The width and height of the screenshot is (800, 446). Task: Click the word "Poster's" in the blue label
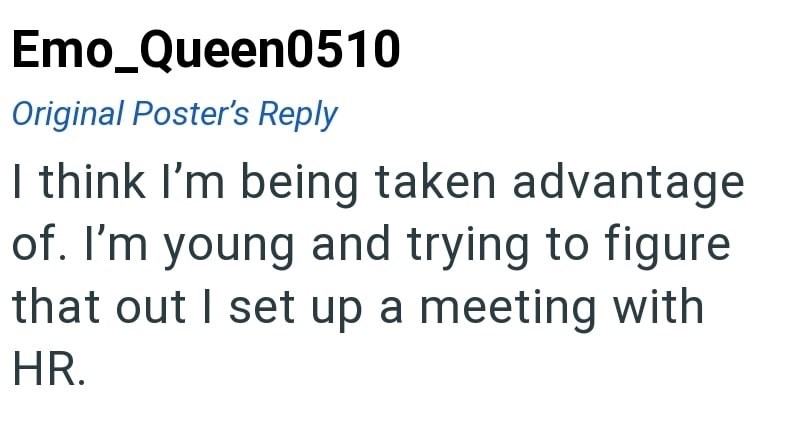[x=190, y=114]
